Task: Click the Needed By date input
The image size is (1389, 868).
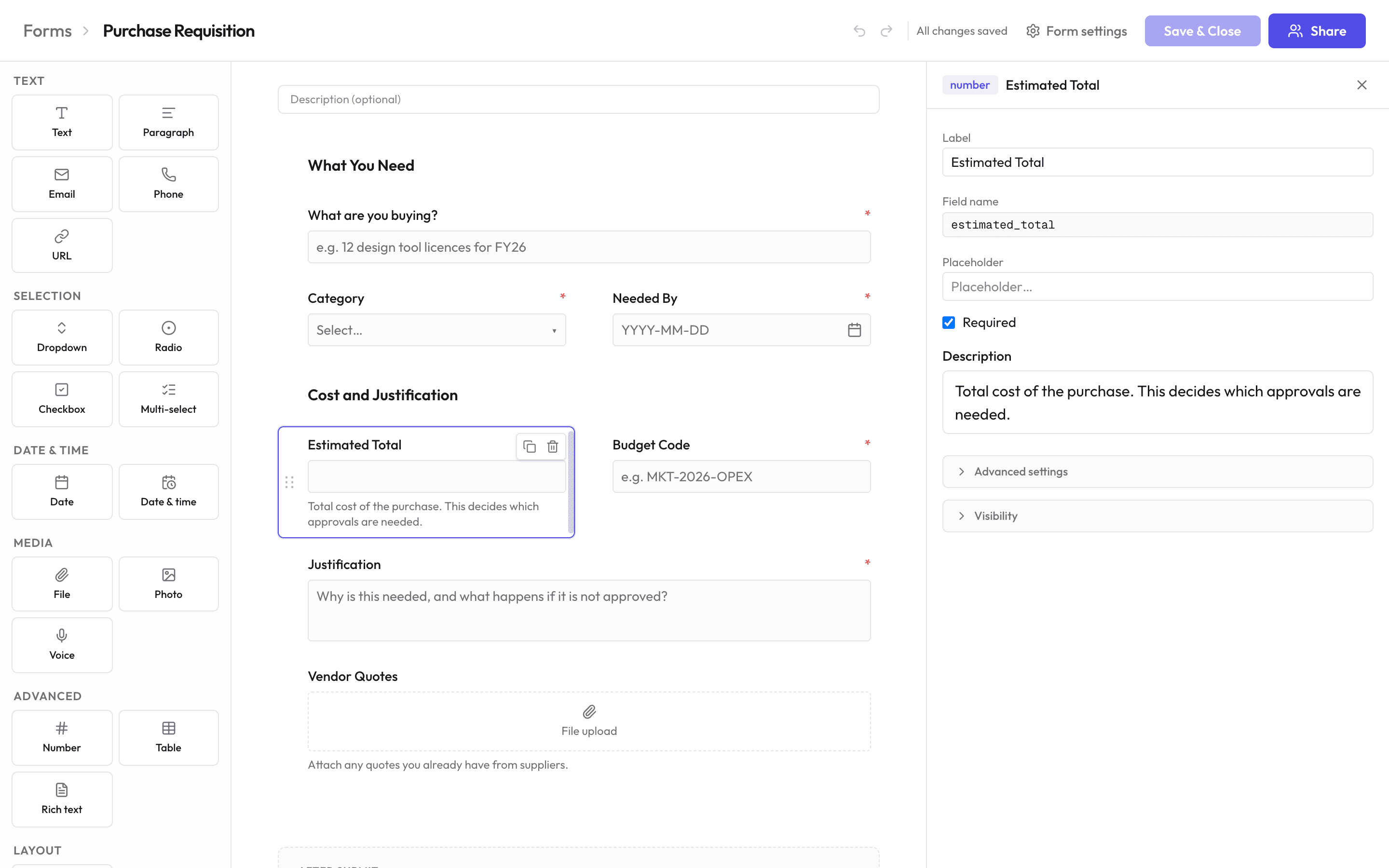Action: (x=742, y=330)
